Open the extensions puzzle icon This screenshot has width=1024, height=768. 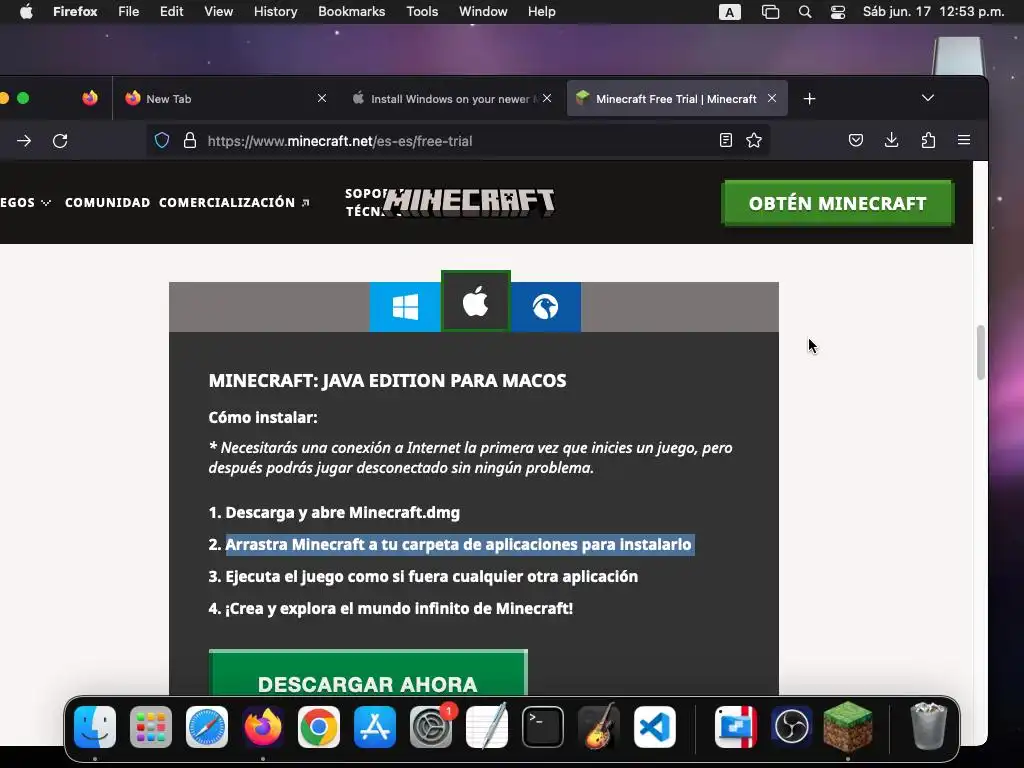point(928,140)
